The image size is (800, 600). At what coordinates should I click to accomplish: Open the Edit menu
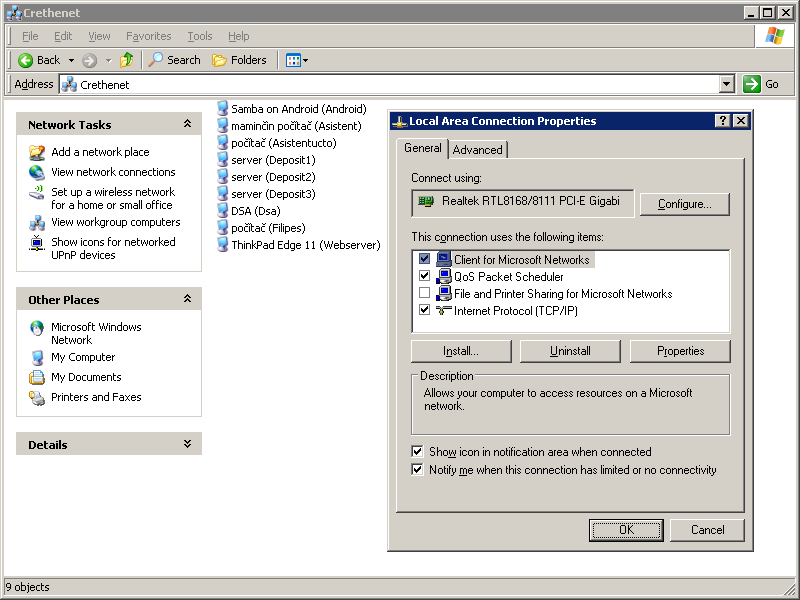click(x=63, y=36)
